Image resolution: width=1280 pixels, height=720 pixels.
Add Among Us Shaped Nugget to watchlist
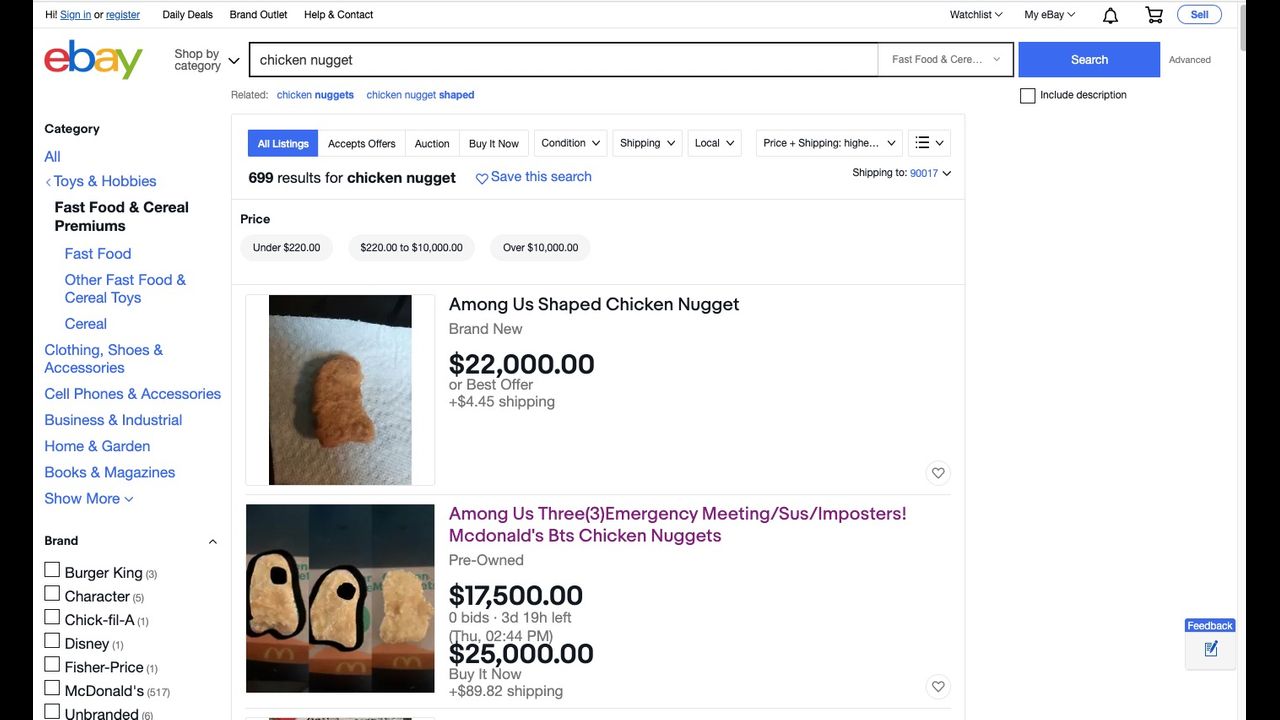[937, 473]
